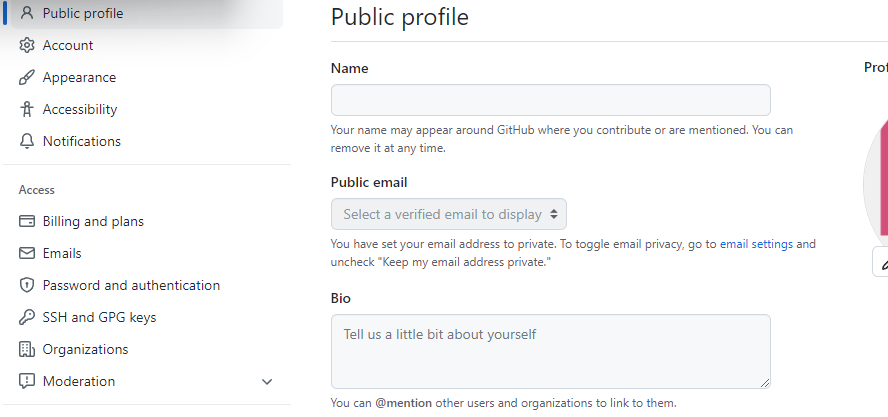Click into the Name text field
The image size is (888, 417).
(x=550, y=100)
